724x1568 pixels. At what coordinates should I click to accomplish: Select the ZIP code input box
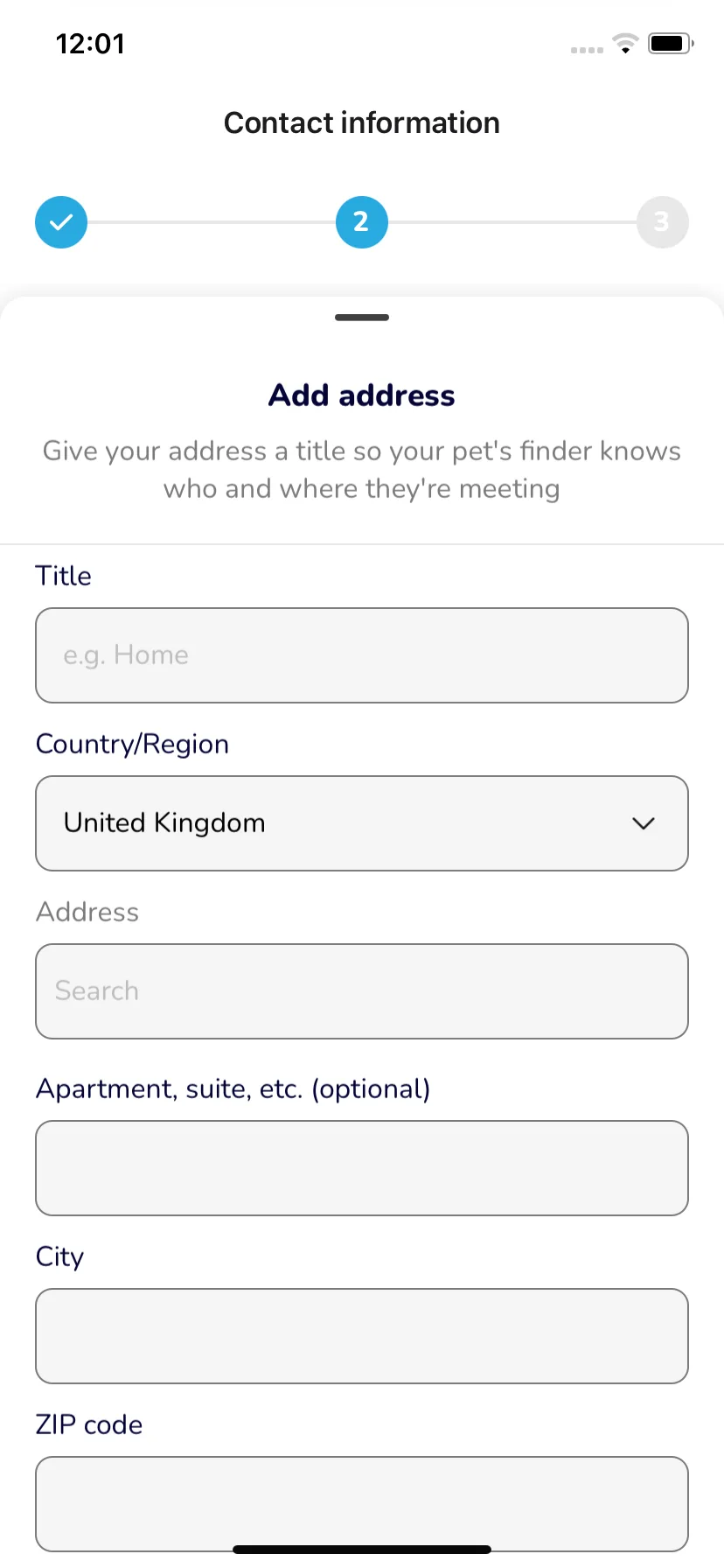click(362, 1504)
